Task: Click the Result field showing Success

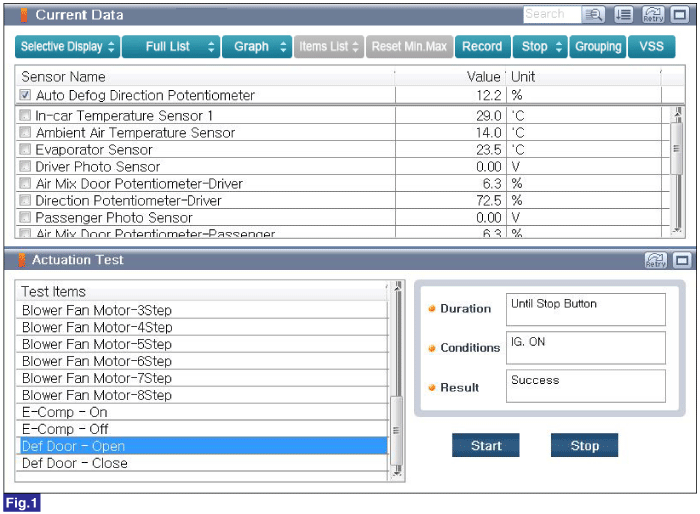Action: [586, 386]
